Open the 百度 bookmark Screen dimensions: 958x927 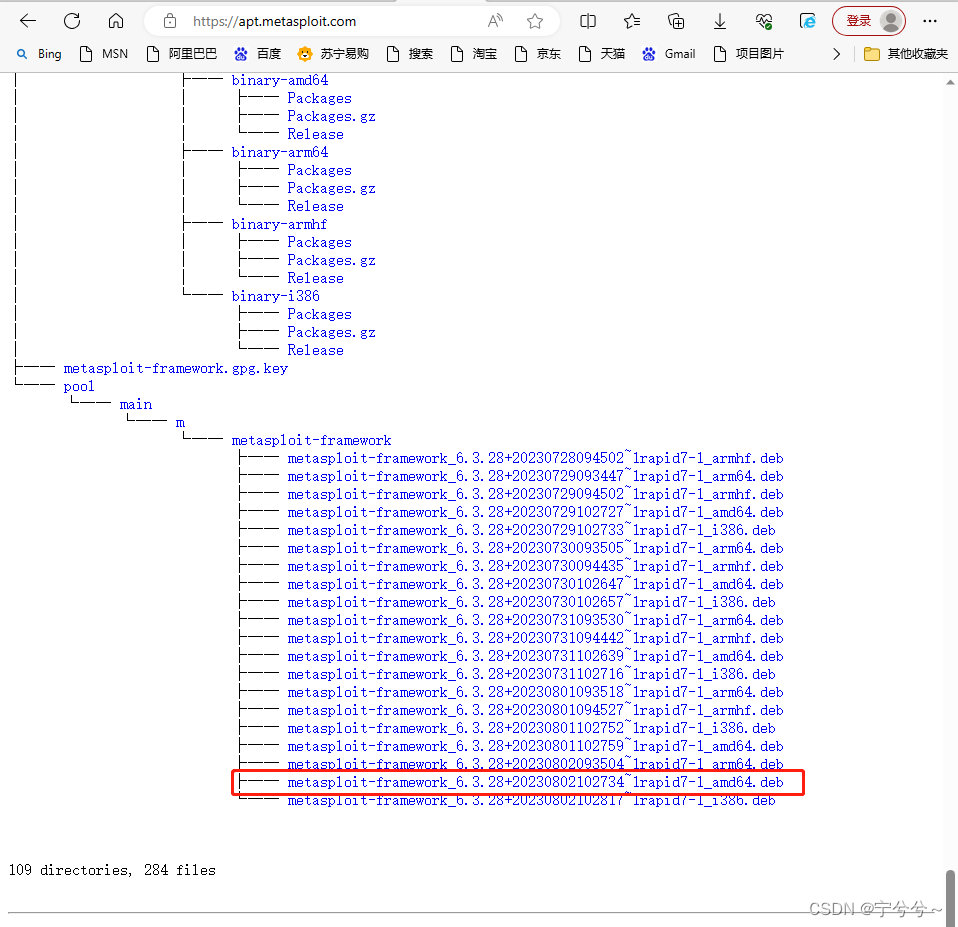[257, 54]
